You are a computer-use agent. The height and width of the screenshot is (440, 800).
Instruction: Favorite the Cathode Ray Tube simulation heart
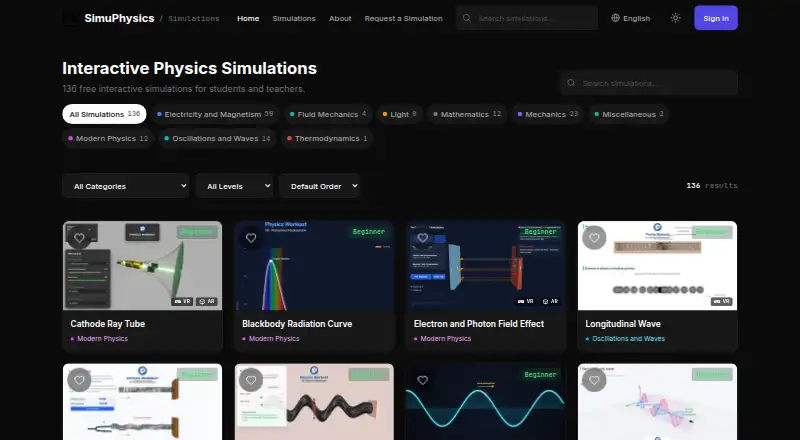tap(79, 237)
